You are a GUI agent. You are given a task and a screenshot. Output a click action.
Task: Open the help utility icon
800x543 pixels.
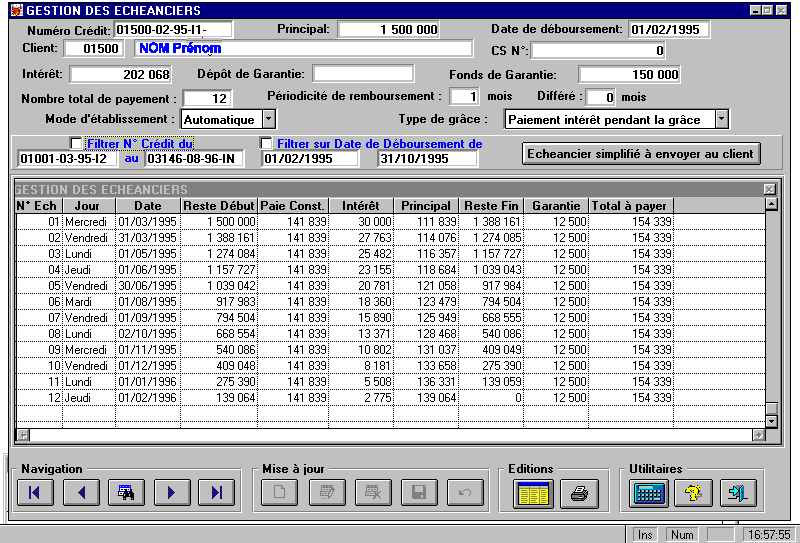coord(693,493)
